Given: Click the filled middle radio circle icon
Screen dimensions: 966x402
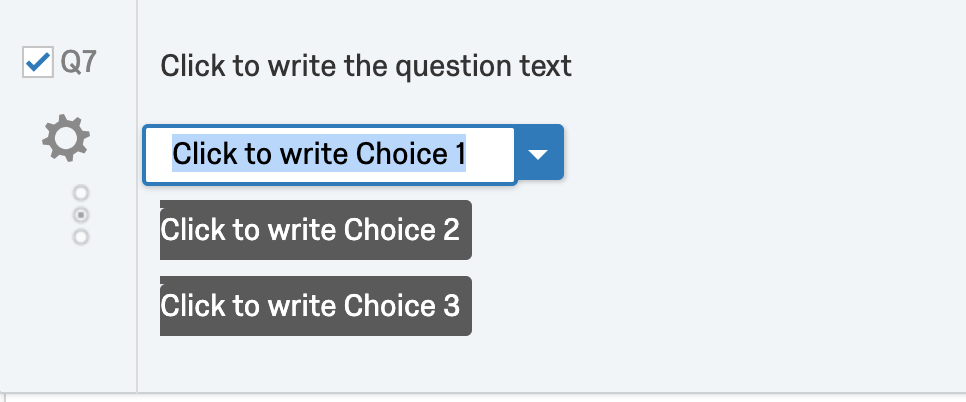Looking at the screenshot, I should [82, 214].
